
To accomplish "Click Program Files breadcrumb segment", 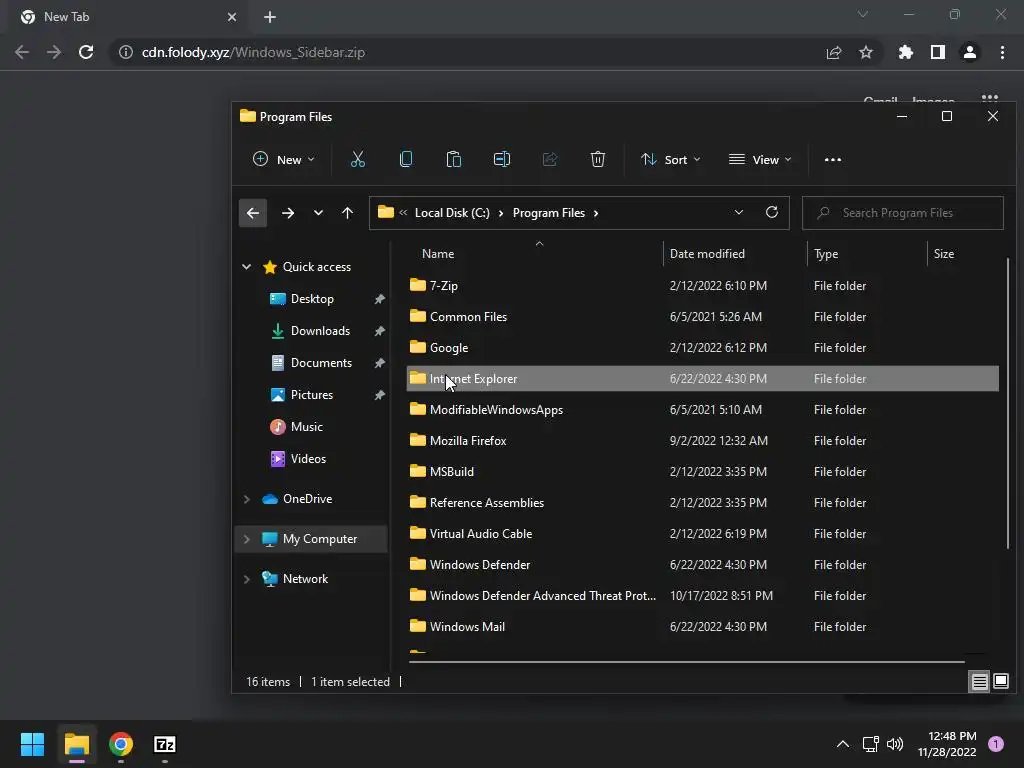I will tap(549, 213).
